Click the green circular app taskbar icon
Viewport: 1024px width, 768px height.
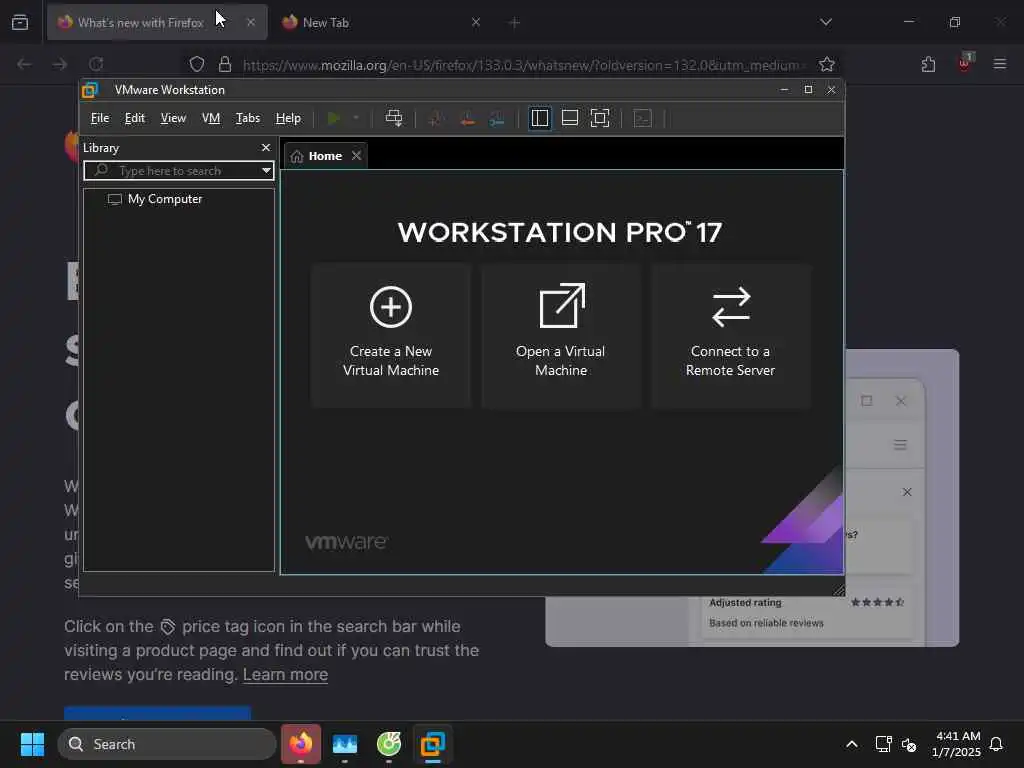click(389, 744)
